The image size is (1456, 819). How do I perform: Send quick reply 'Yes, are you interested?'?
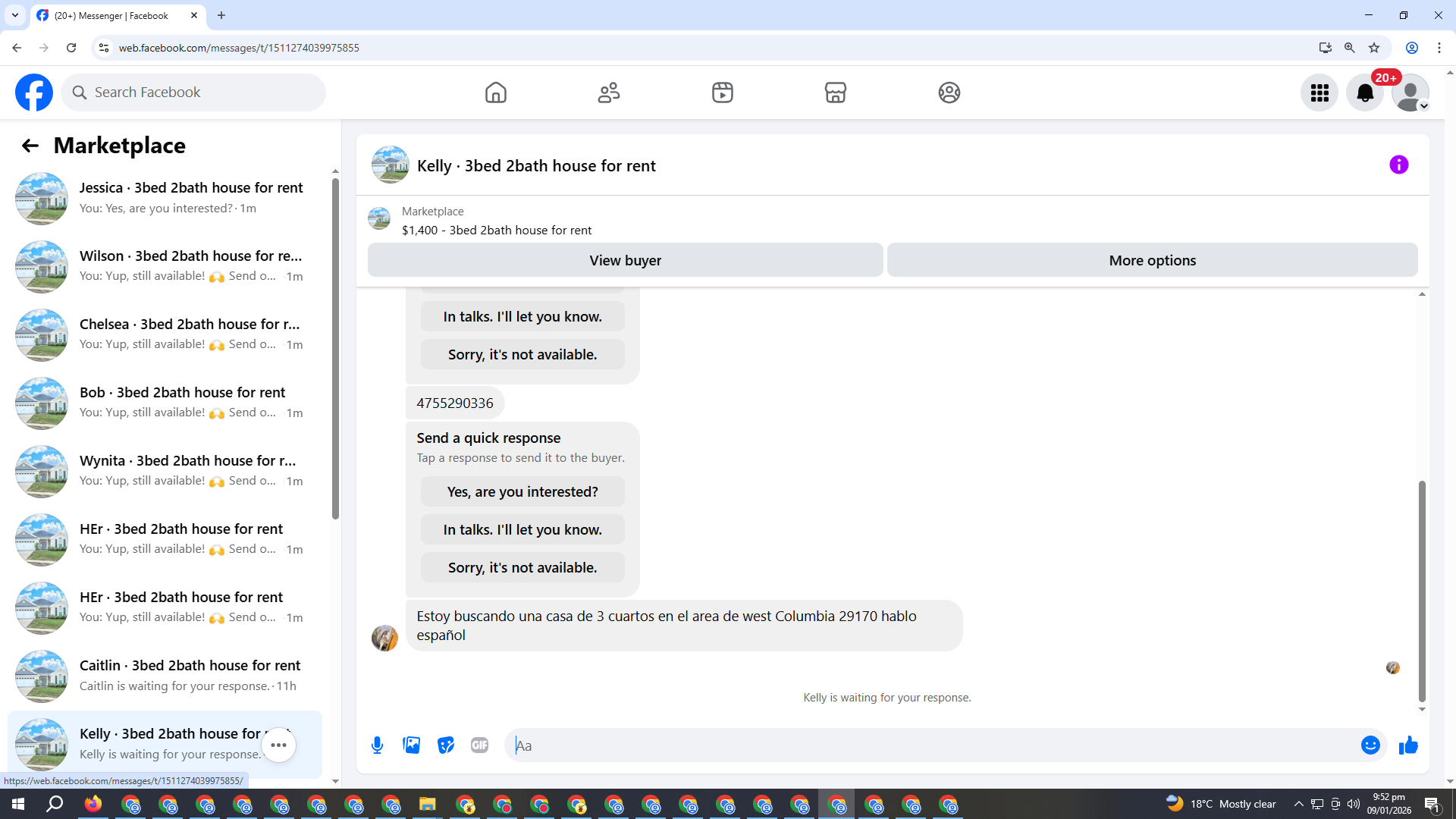[x=522, y=491]
